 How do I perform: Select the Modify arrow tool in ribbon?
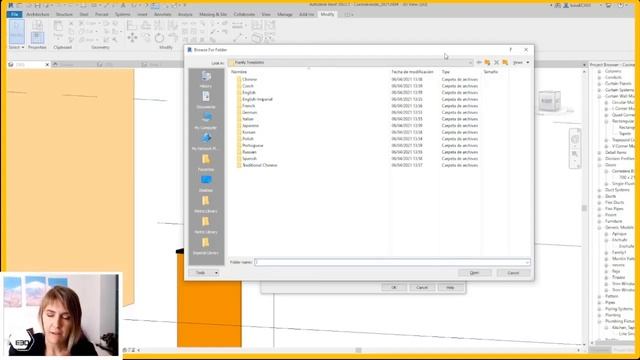(x=17, y=32)
